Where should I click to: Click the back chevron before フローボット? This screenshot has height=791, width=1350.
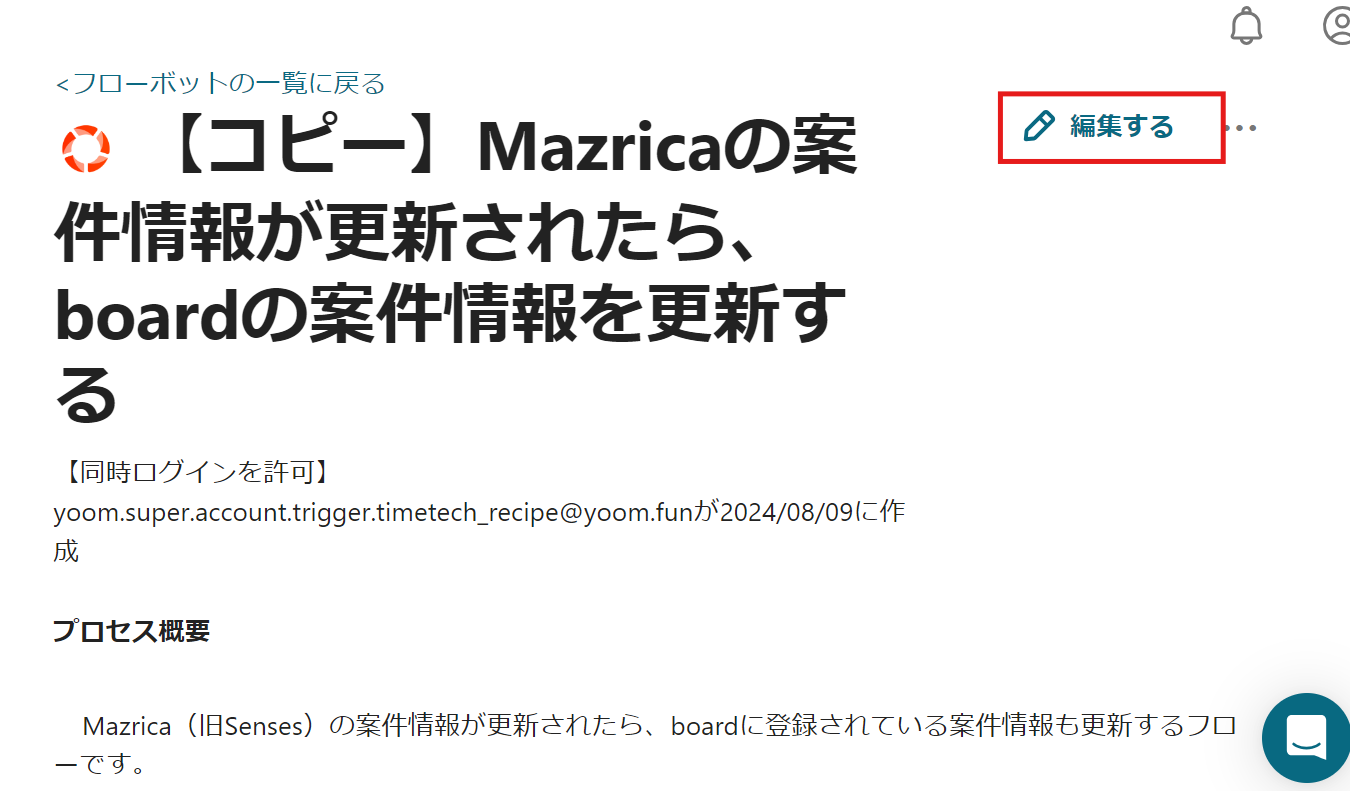pos(62,84)
